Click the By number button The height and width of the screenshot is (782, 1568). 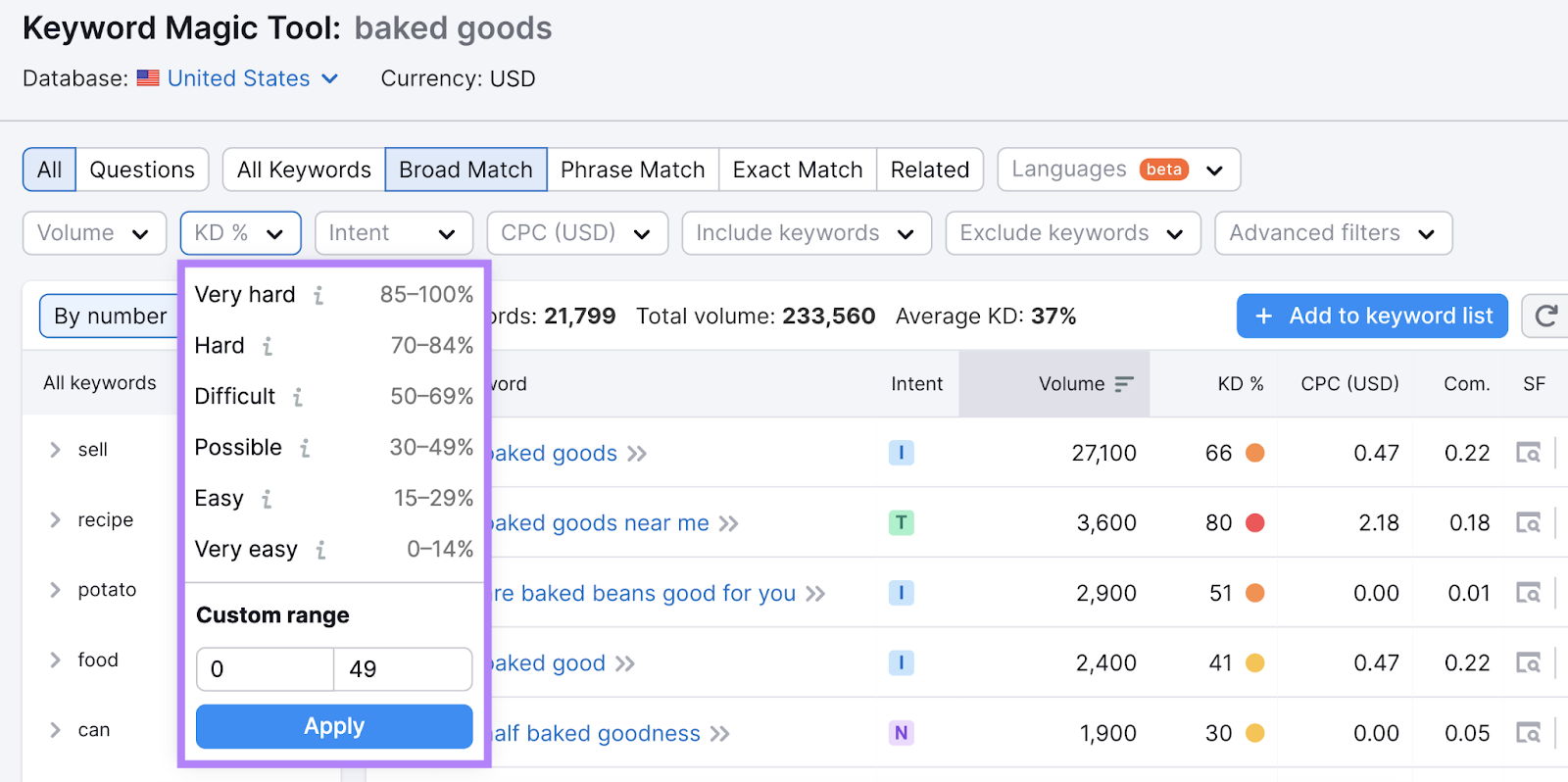(x=110, y=316)
